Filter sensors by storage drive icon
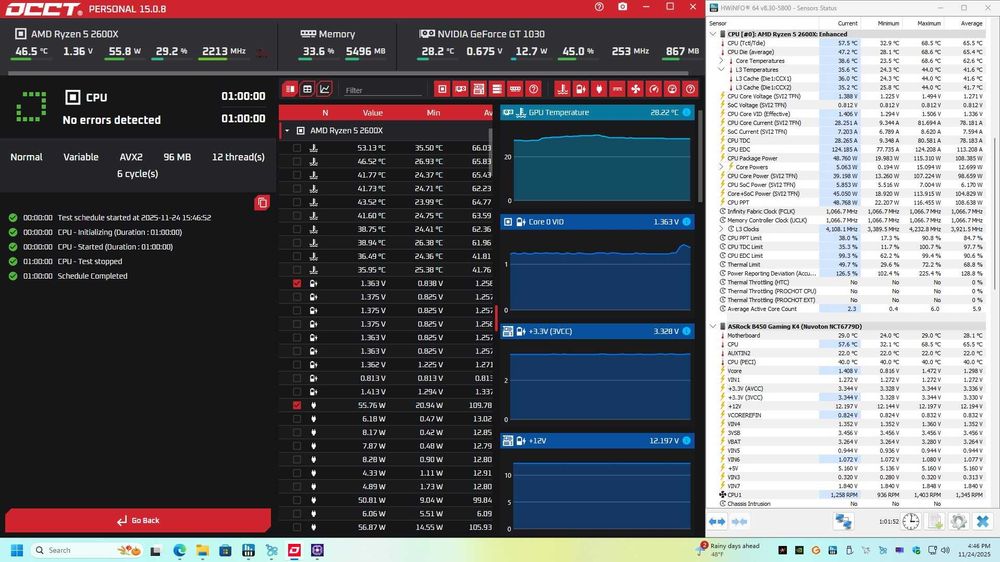 [497, 89]
